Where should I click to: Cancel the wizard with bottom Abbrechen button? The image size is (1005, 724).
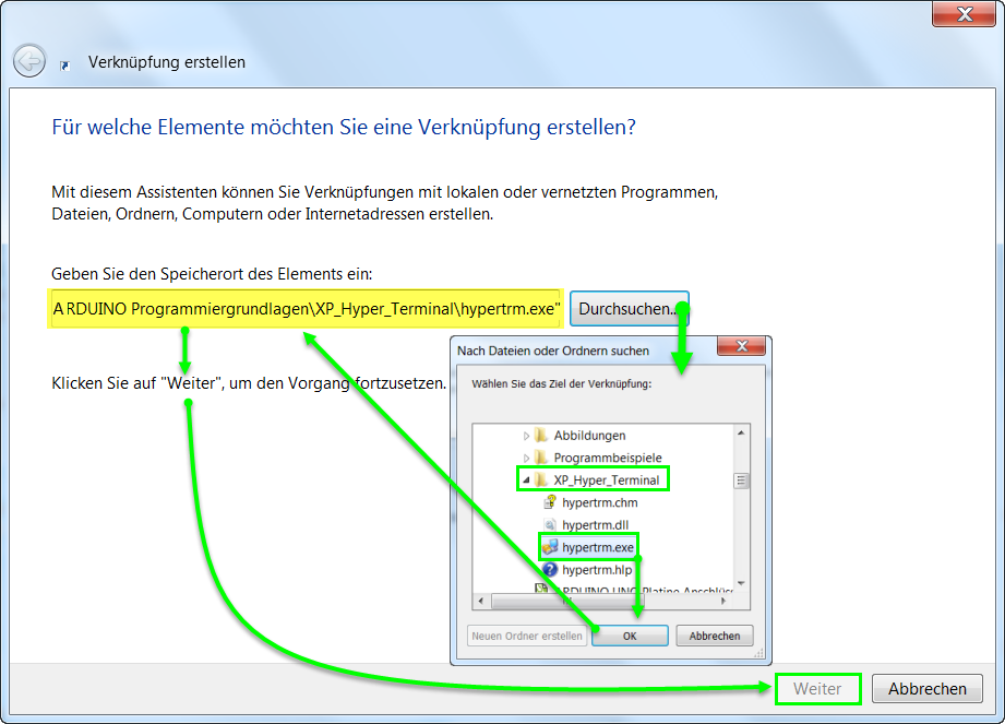pyautogui.click(x=927, y=688)
